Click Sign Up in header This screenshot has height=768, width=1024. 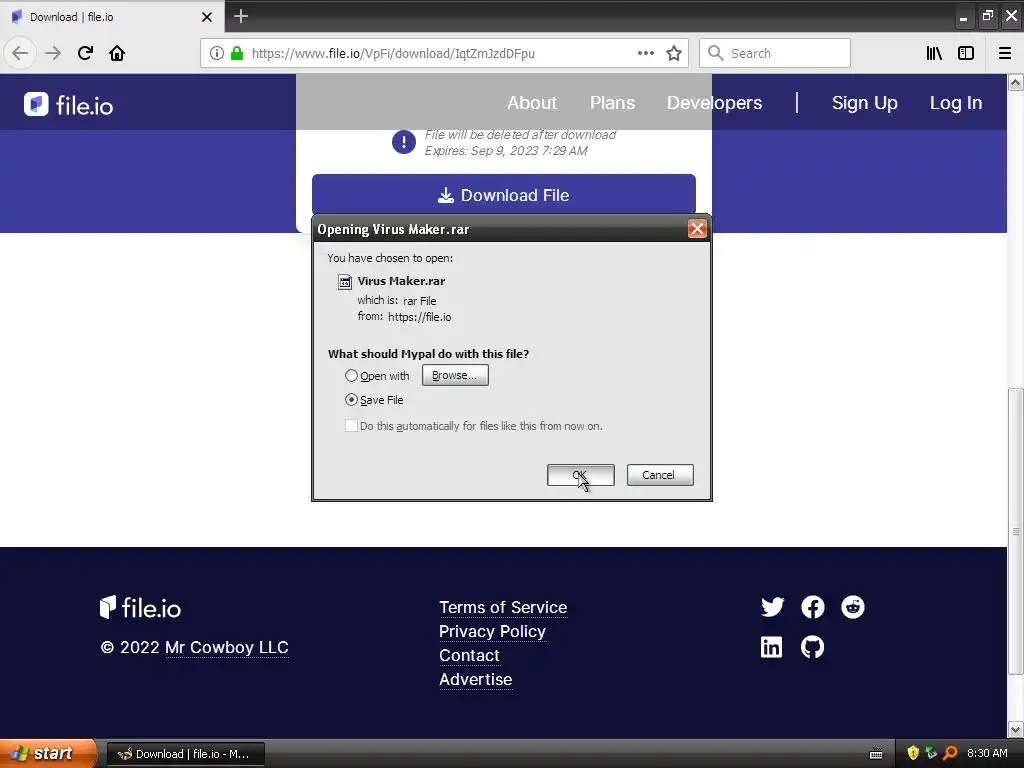coord(865,103)
